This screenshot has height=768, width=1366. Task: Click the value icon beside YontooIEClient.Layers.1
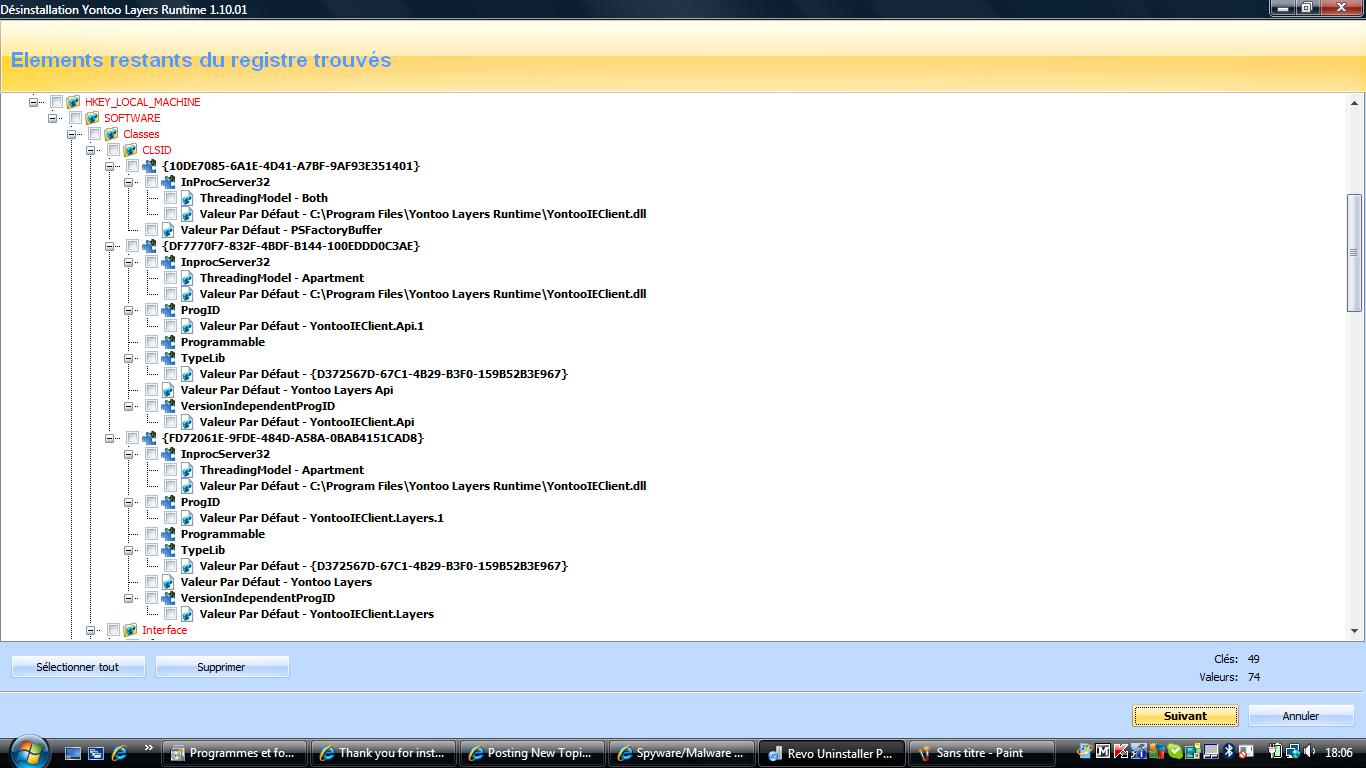pos(187,518)
